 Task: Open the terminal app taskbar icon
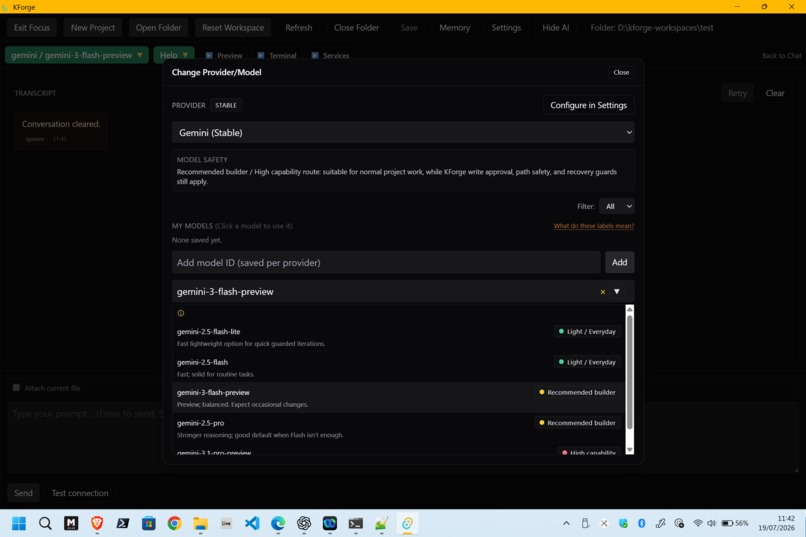pos(355,523)
